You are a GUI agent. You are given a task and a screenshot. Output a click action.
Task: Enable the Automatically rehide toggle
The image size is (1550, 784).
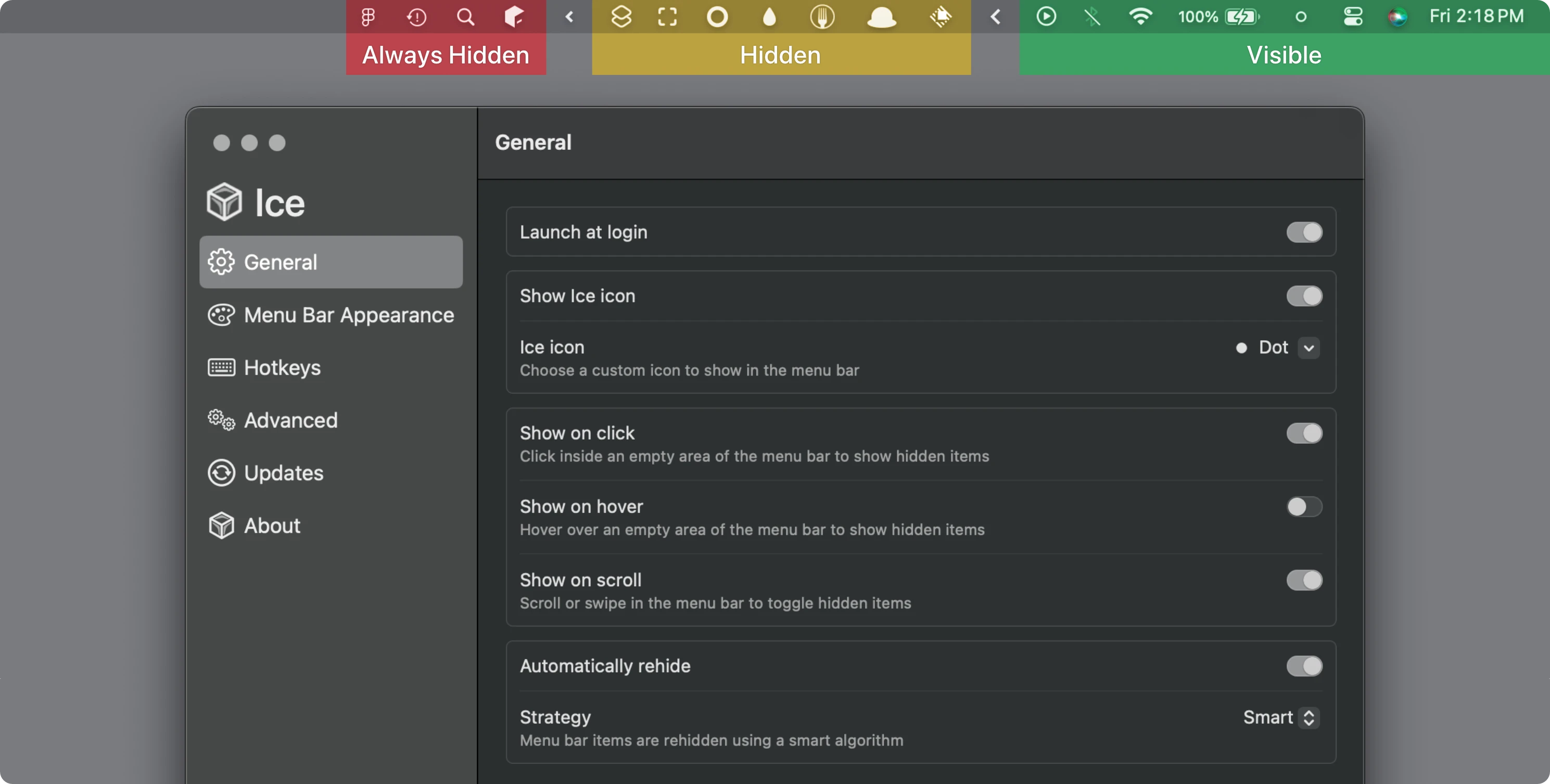click(1305, 666)
